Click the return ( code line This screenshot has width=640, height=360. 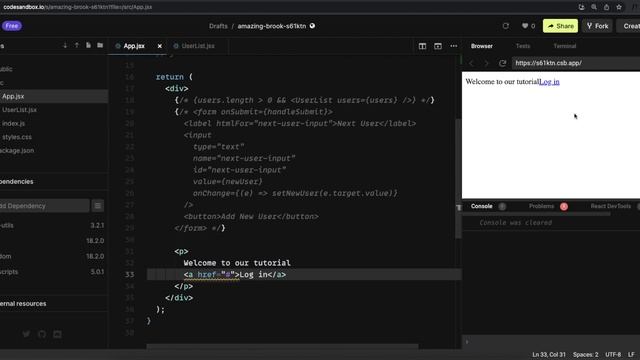174,77
